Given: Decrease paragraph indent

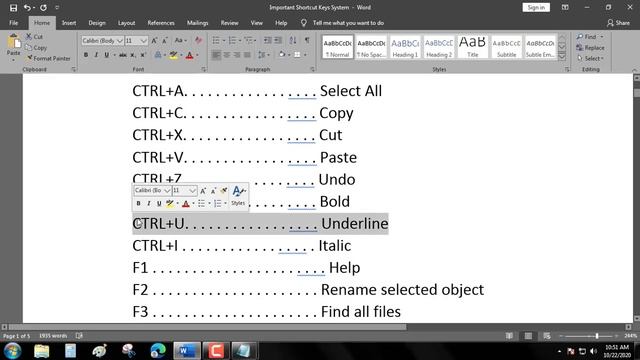Looking at the screenshot, I should (x=267, y=40).
